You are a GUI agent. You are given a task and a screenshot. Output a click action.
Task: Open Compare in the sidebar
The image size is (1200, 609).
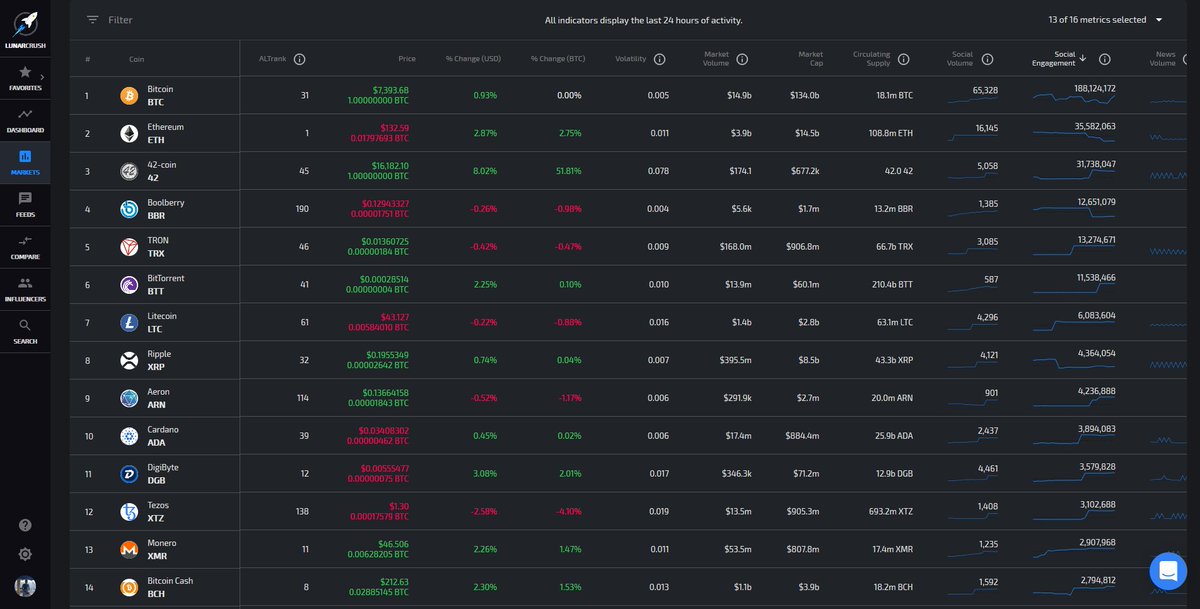pos(25,246)
